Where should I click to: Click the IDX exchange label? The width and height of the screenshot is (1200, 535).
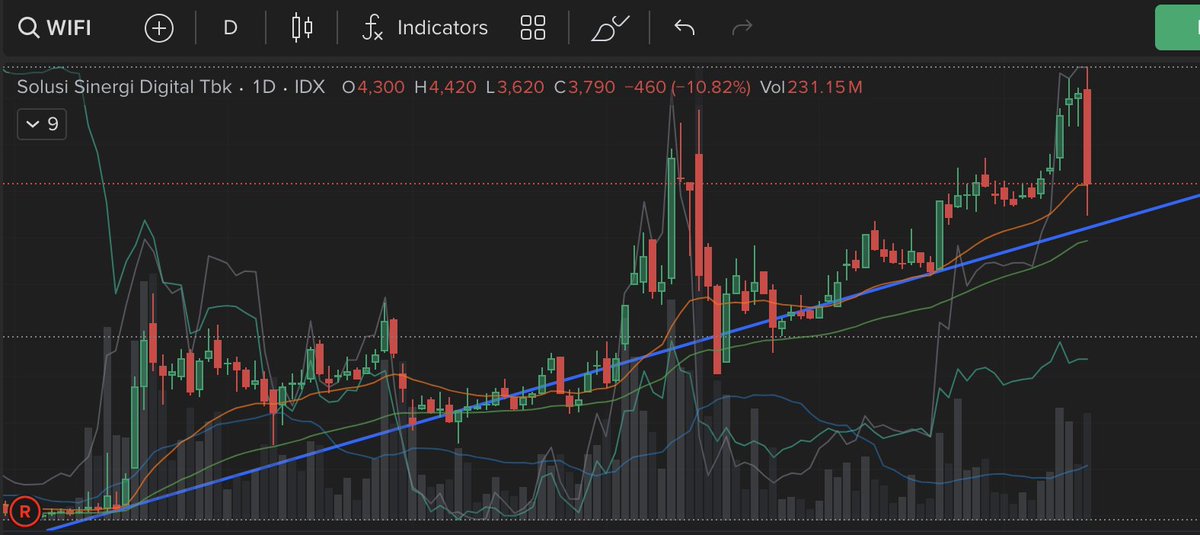click(x=309, y=87)
